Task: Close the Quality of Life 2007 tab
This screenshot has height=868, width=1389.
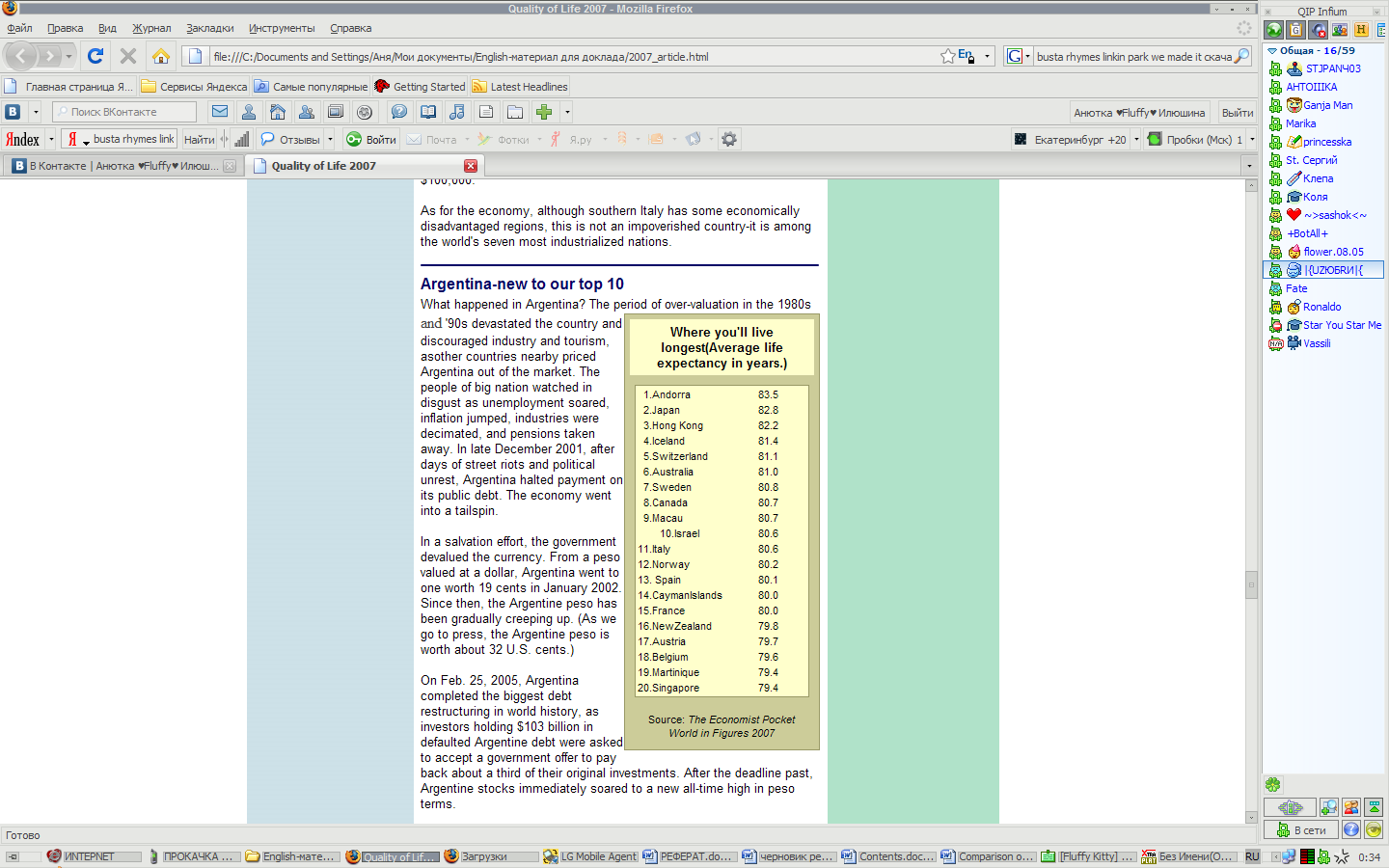Action: 471,166
